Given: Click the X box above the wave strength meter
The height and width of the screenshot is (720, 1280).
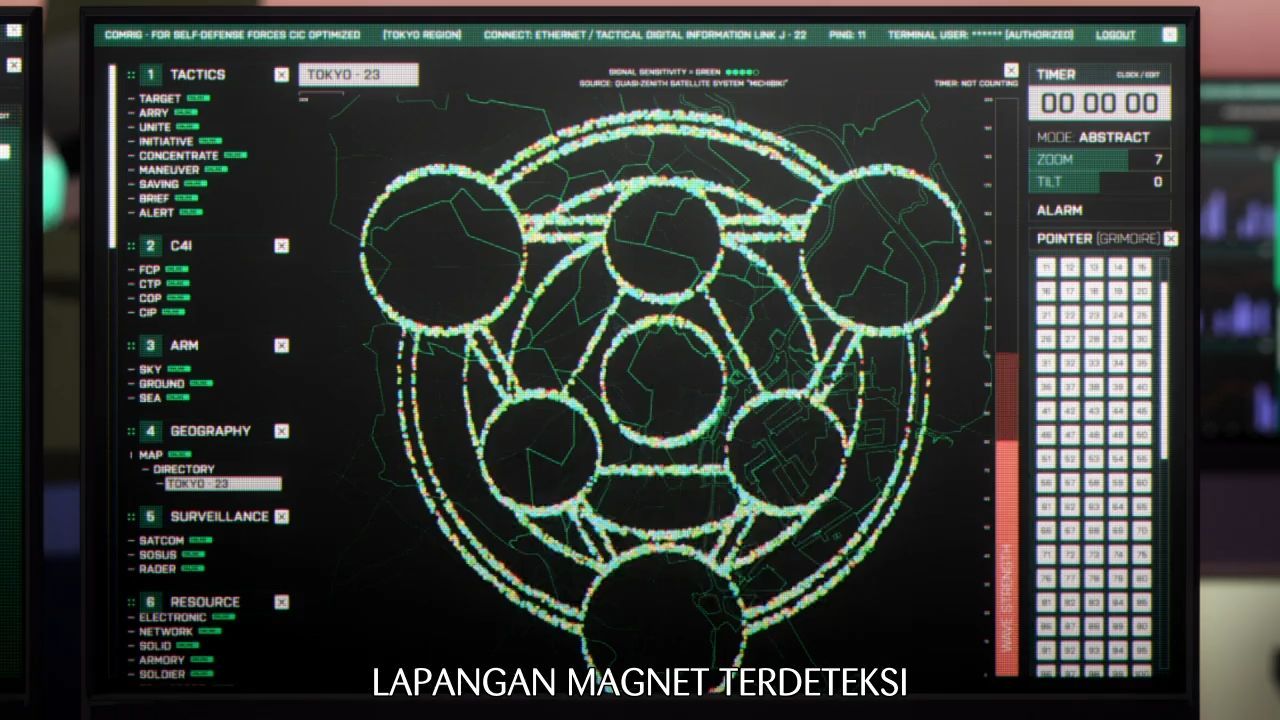Looking at the screenshot, I should (1011, 70).
